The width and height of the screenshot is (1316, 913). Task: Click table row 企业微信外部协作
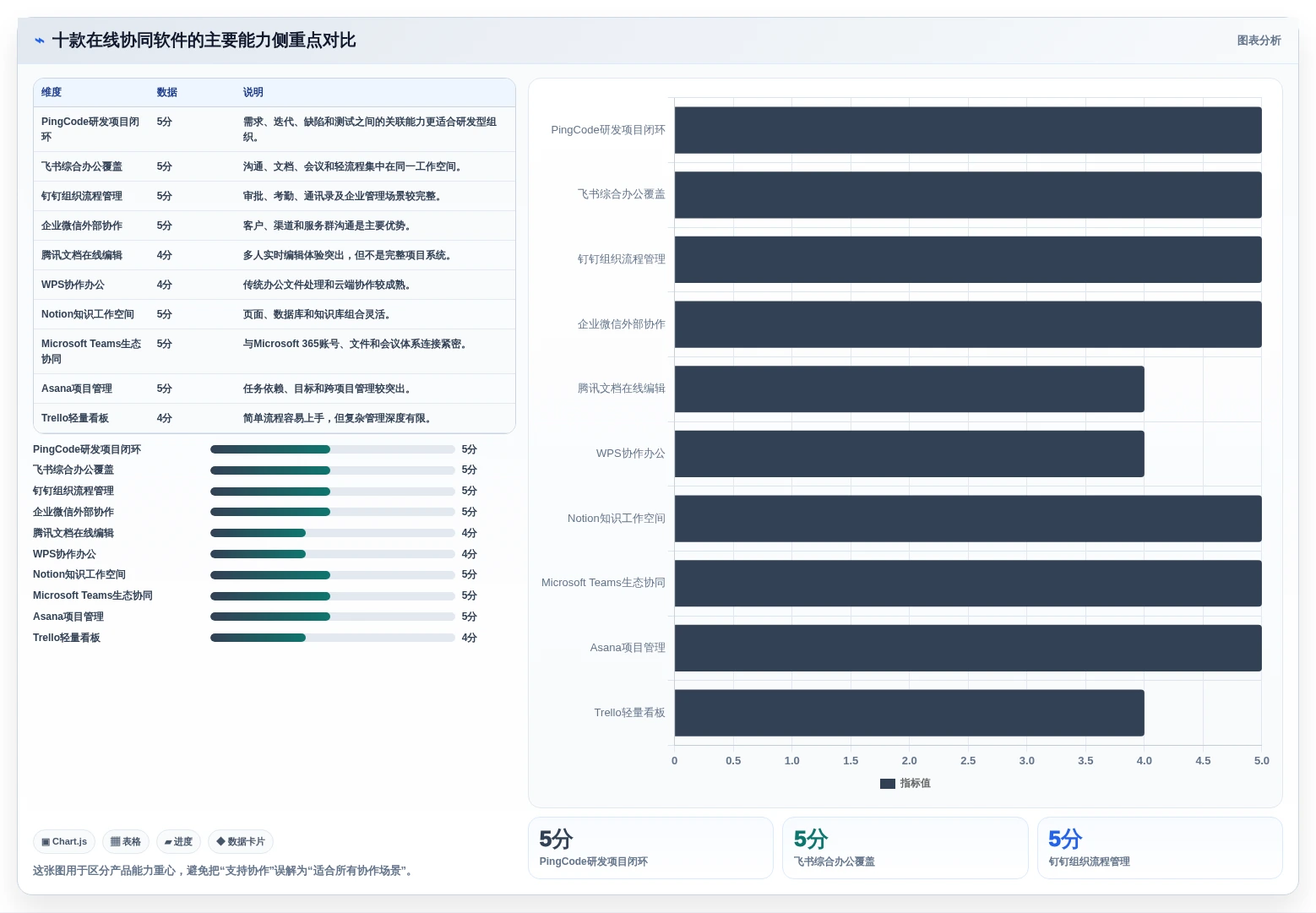click(x=275, y=226)
